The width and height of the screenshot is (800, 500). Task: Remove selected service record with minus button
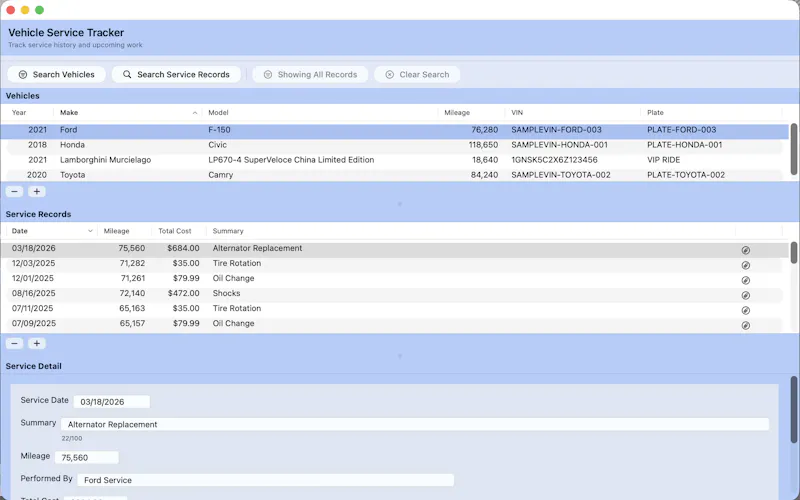pyautogui.click(x=14, y=343)
